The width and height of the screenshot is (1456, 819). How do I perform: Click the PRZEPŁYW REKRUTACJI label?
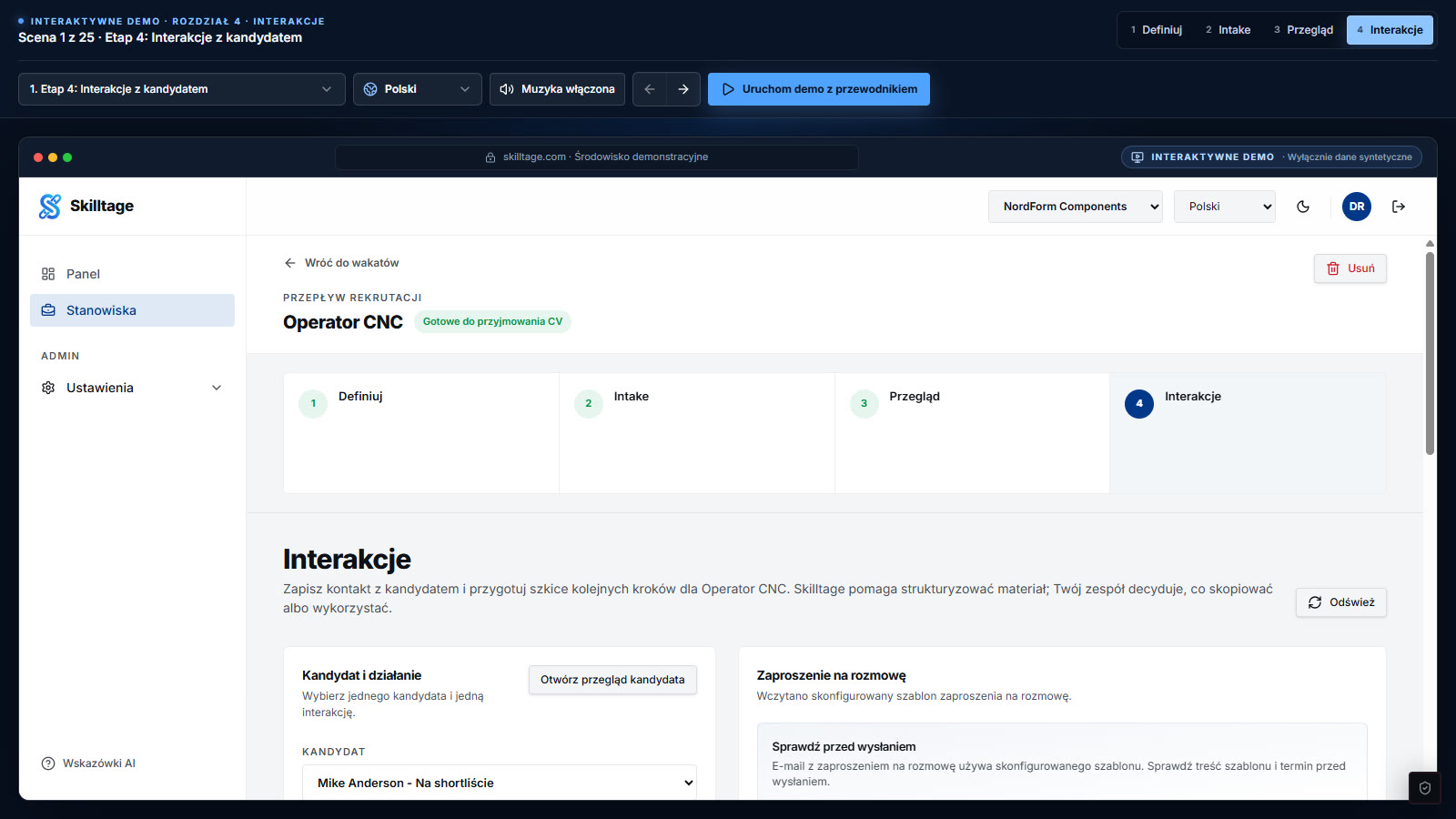point(352,298)
